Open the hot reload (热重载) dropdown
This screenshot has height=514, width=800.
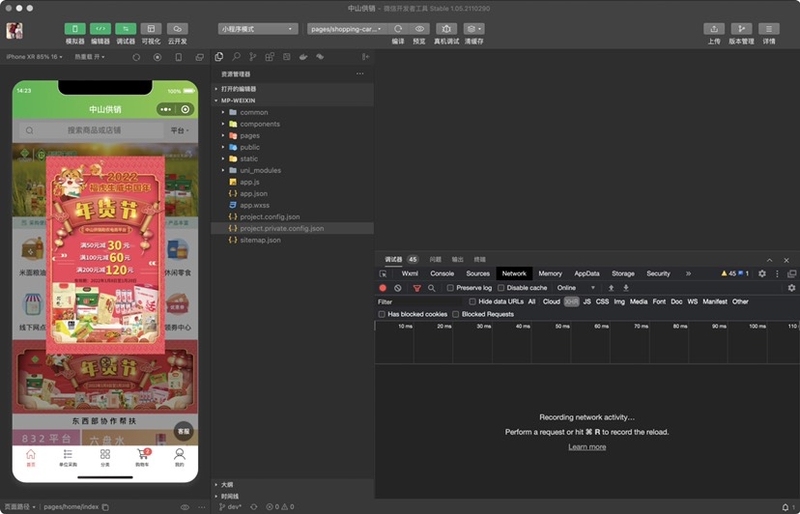(x=90, y=57)
